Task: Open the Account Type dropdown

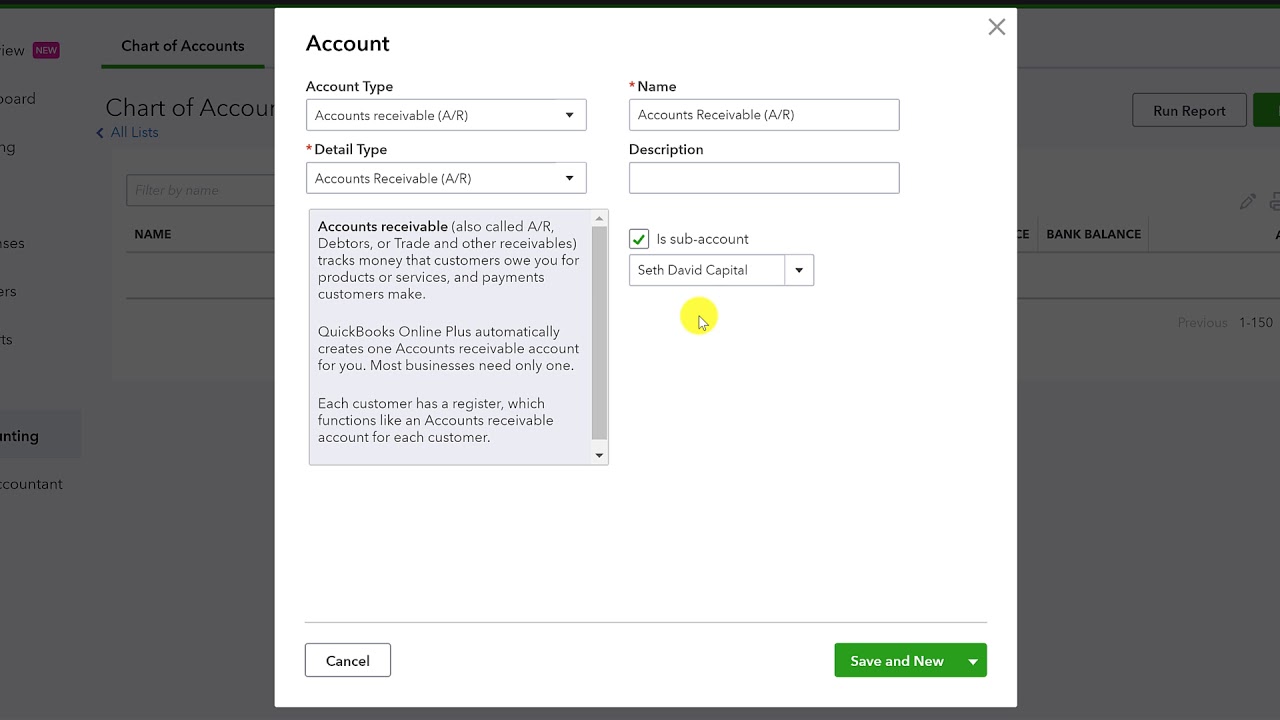Action: tap(446, 115)
